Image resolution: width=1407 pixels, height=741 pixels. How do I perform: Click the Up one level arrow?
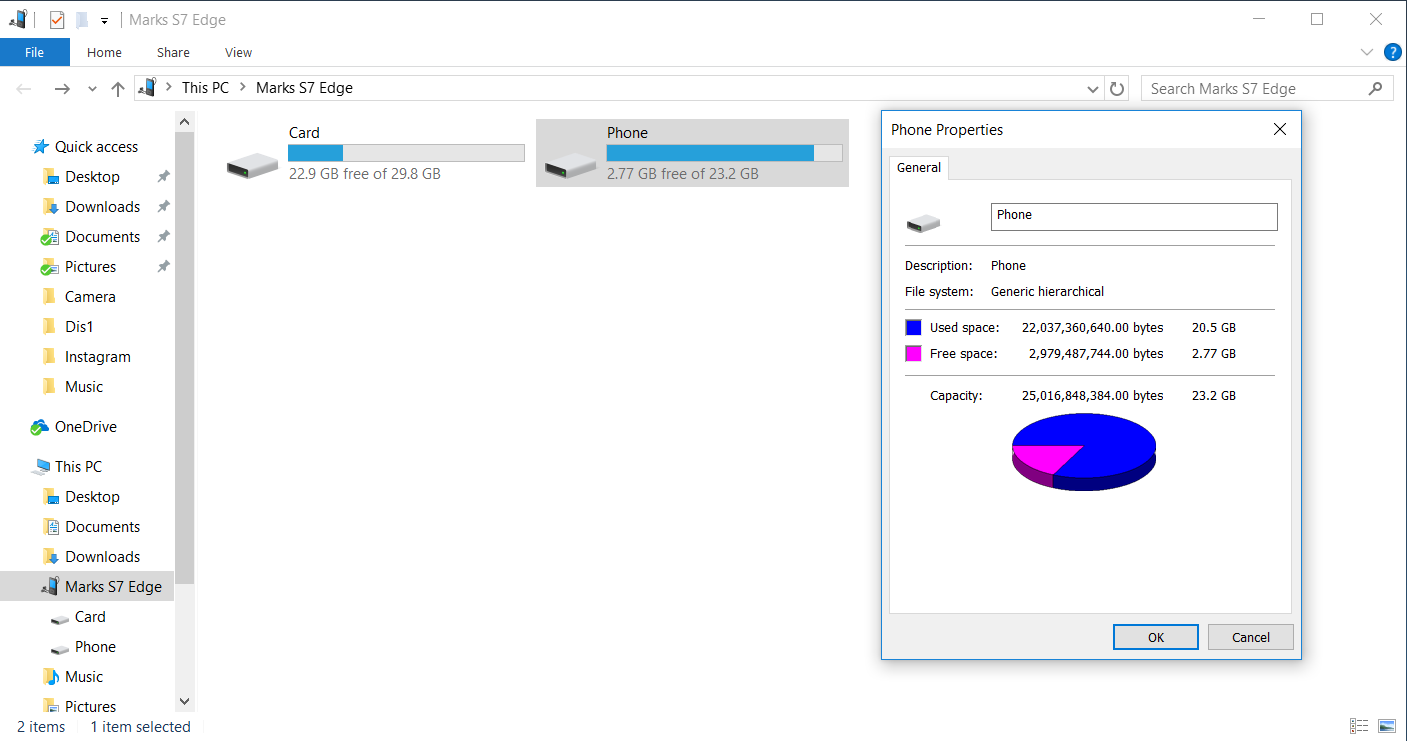point(118,89)
